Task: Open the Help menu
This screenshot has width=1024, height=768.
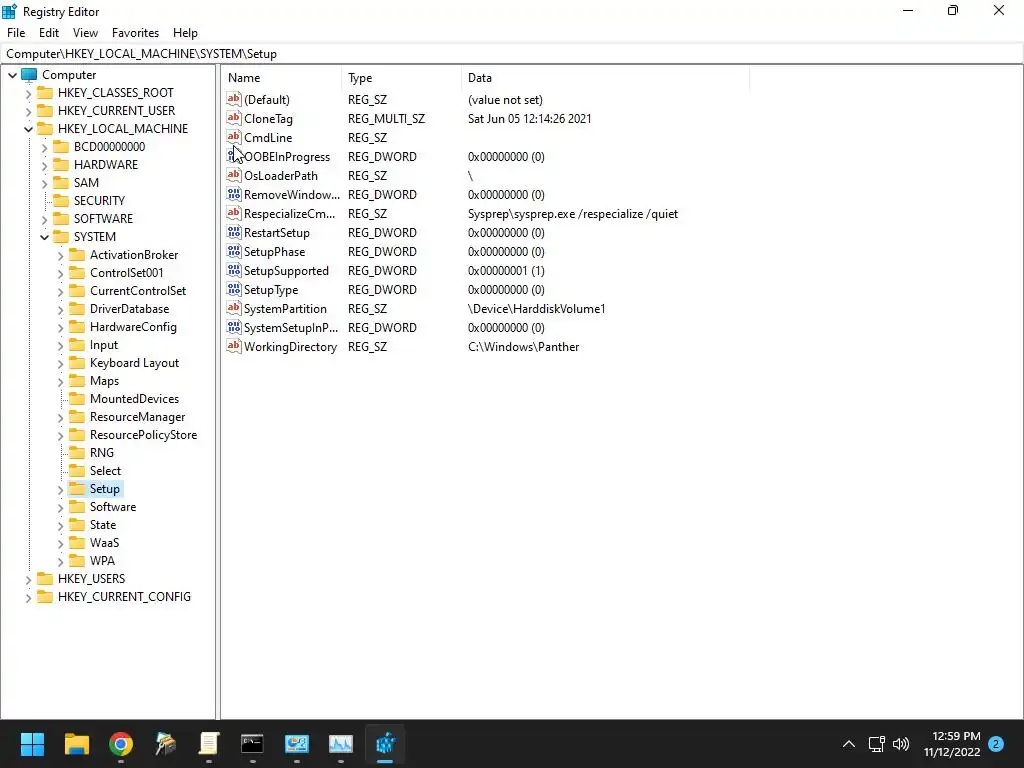Action: (x=185, y=33)
